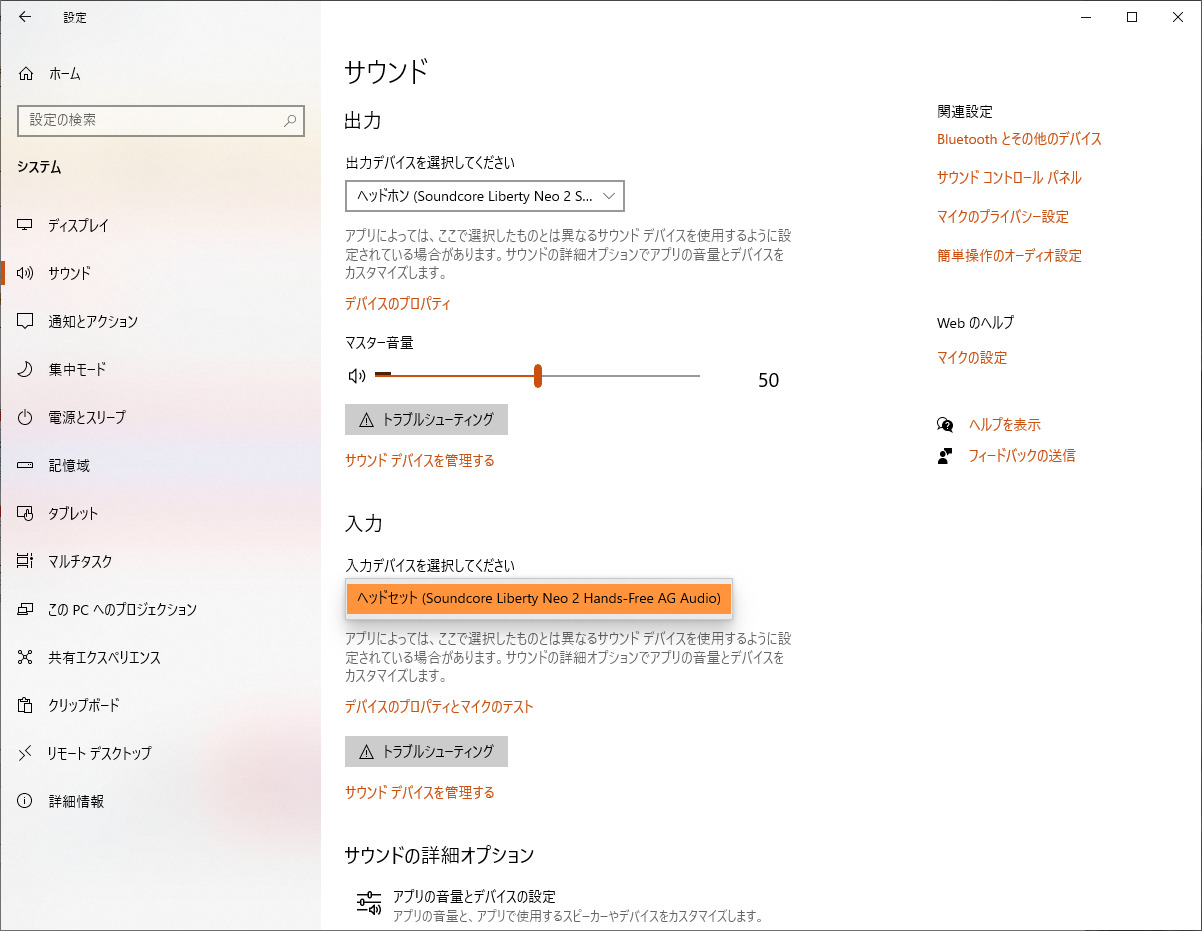Click the search magnifier icon
The height and width of the screenshot is (931, 1202).
(x=290, y=120)
